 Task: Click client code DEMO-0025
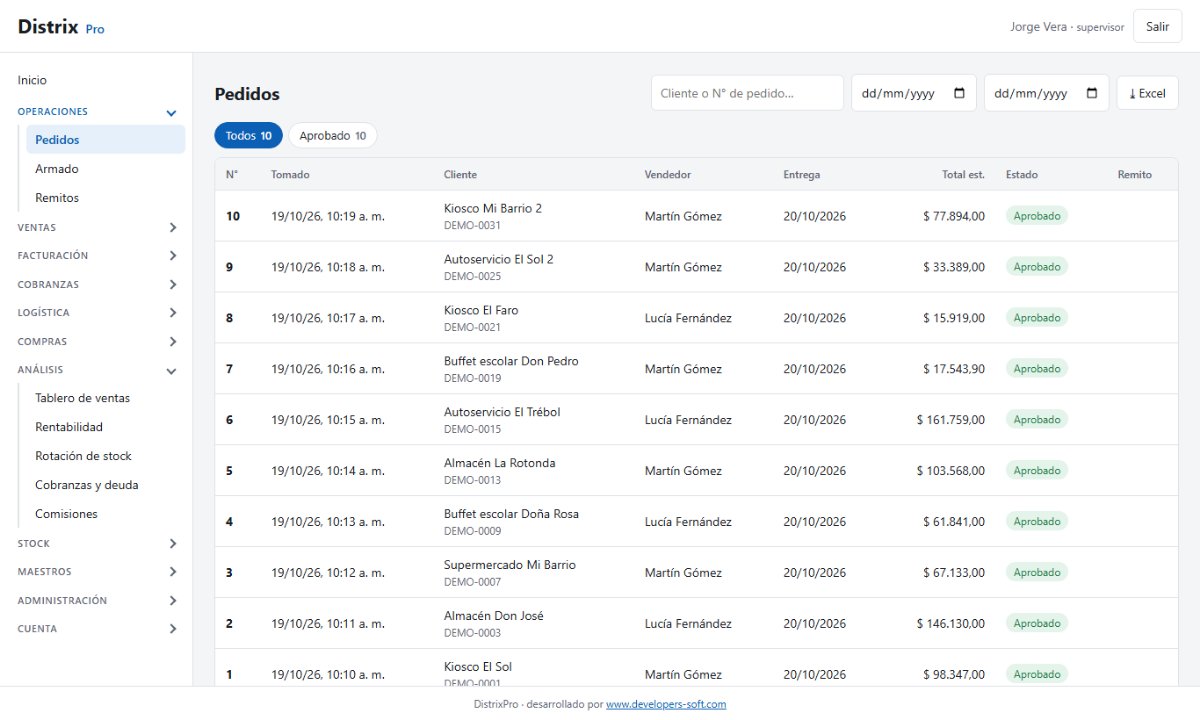473,277
